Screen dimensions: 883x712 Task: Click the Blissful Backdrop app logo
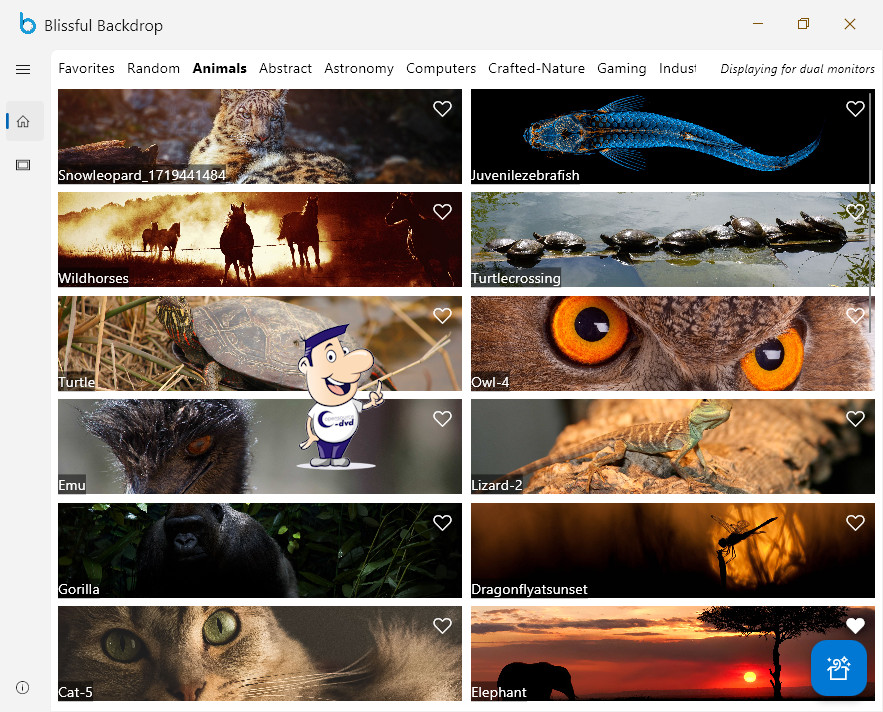tap(28, 24)
